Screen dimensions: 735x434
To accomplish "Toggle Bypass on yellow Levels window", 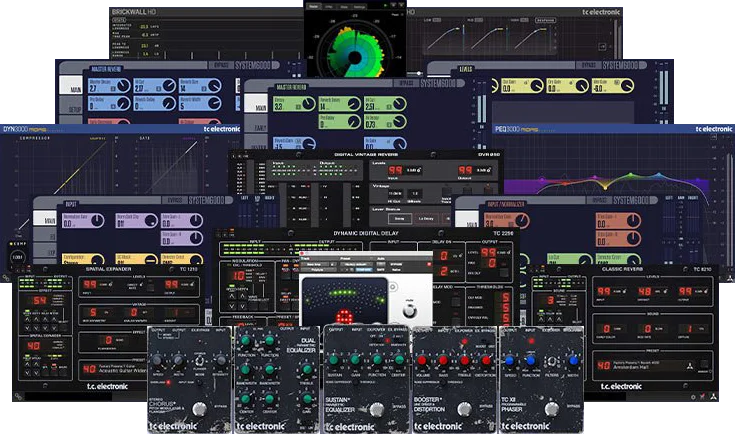I will 588,65.
